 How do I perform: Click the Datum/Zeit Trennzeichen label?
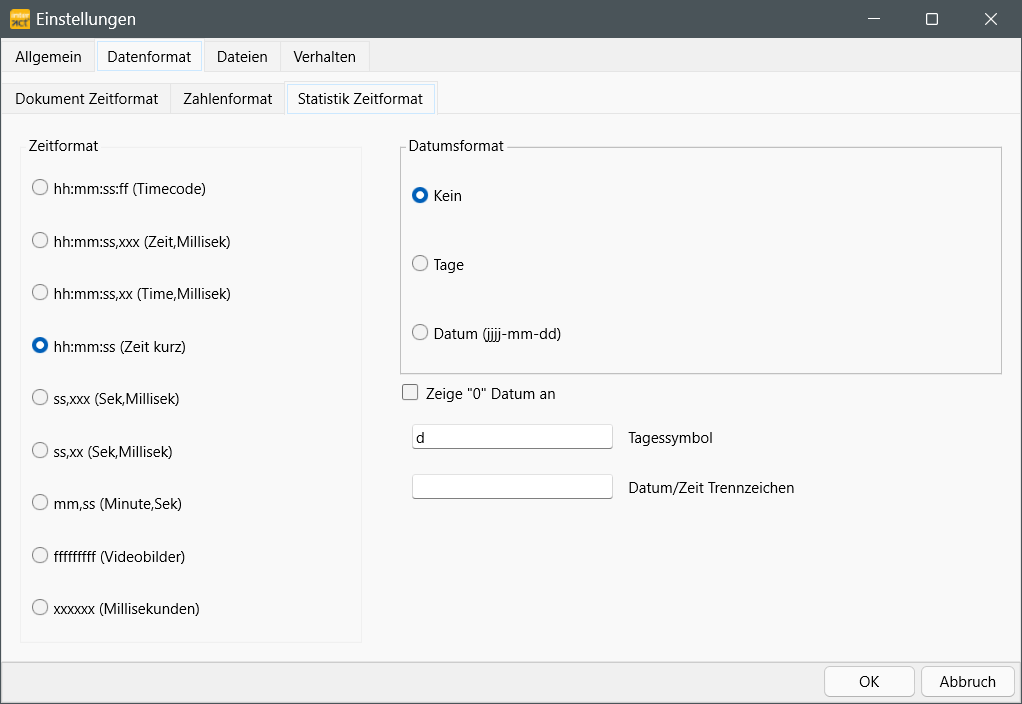click(x=711, y=488)
